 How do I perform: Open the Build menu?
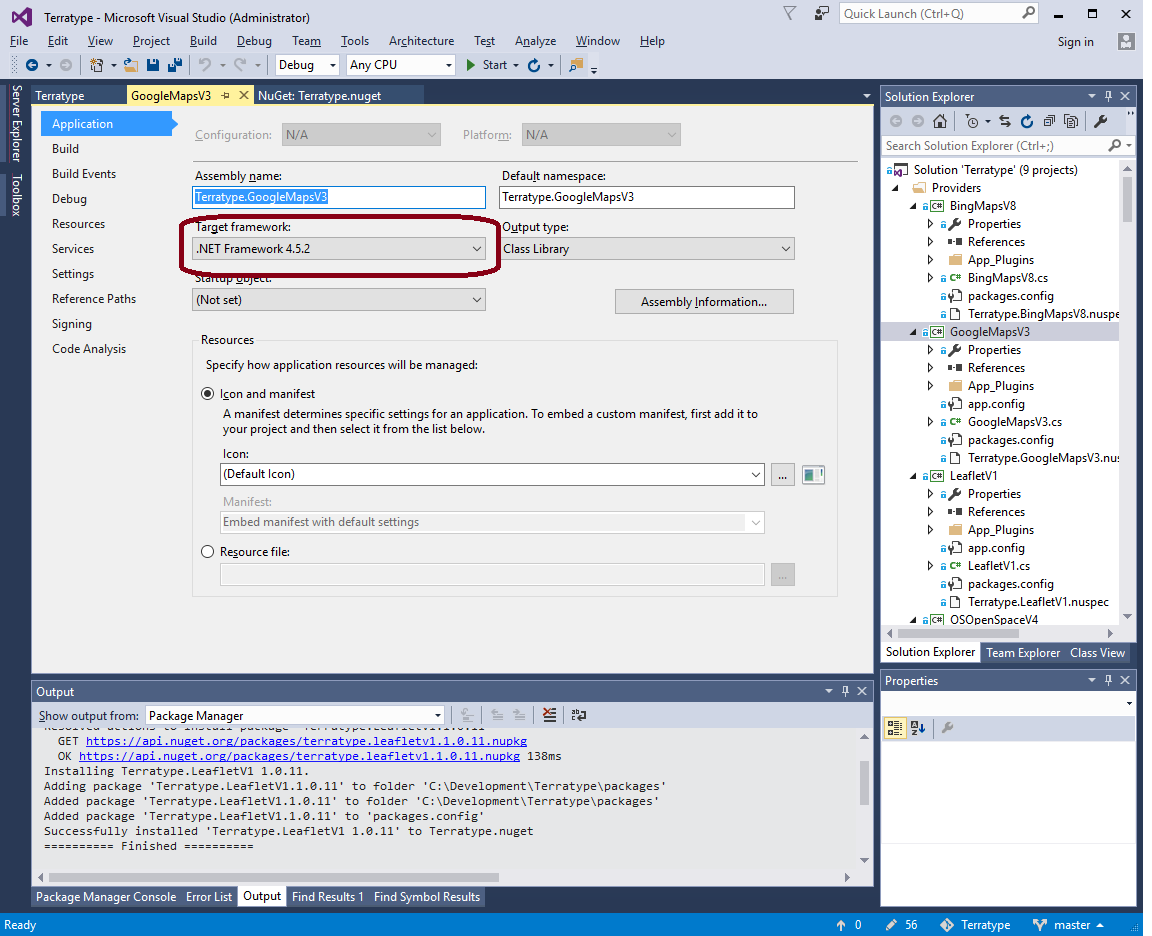(x=203, y=41)
